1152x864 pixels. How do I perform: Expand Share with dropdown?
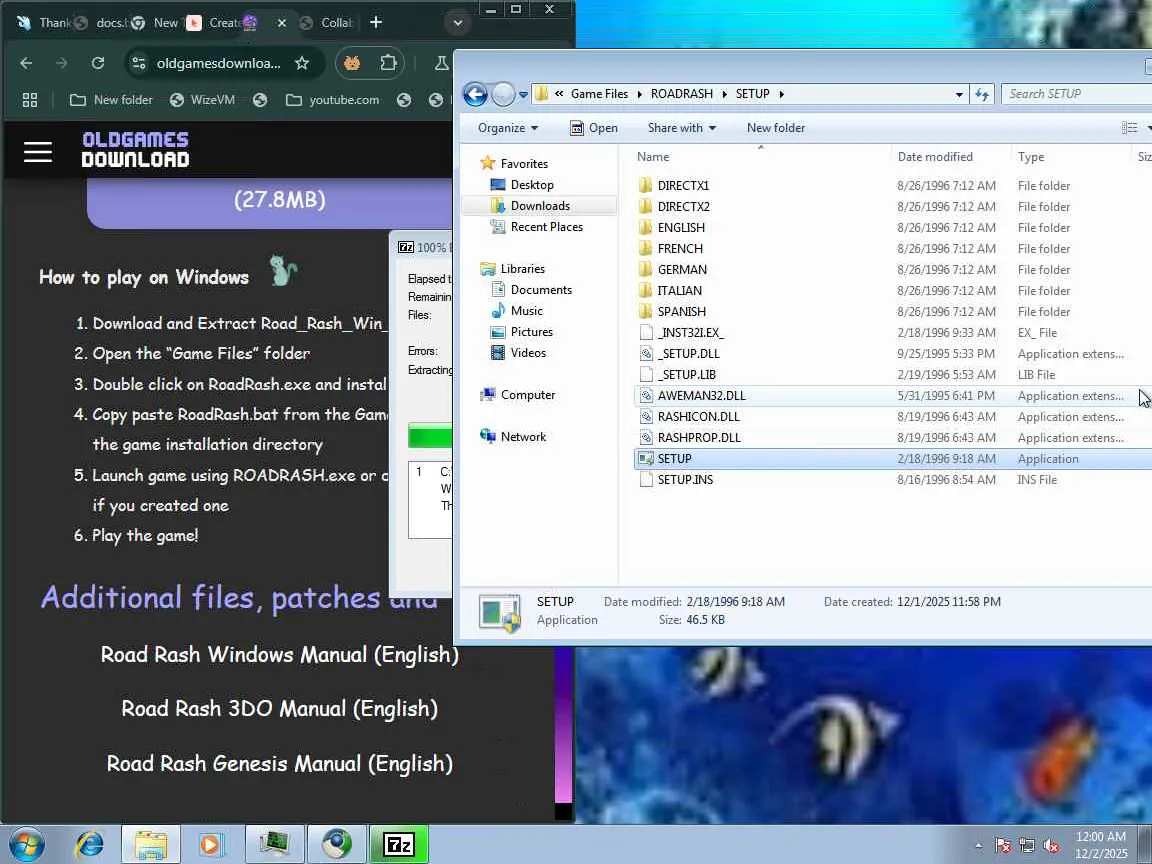[682, 128]
